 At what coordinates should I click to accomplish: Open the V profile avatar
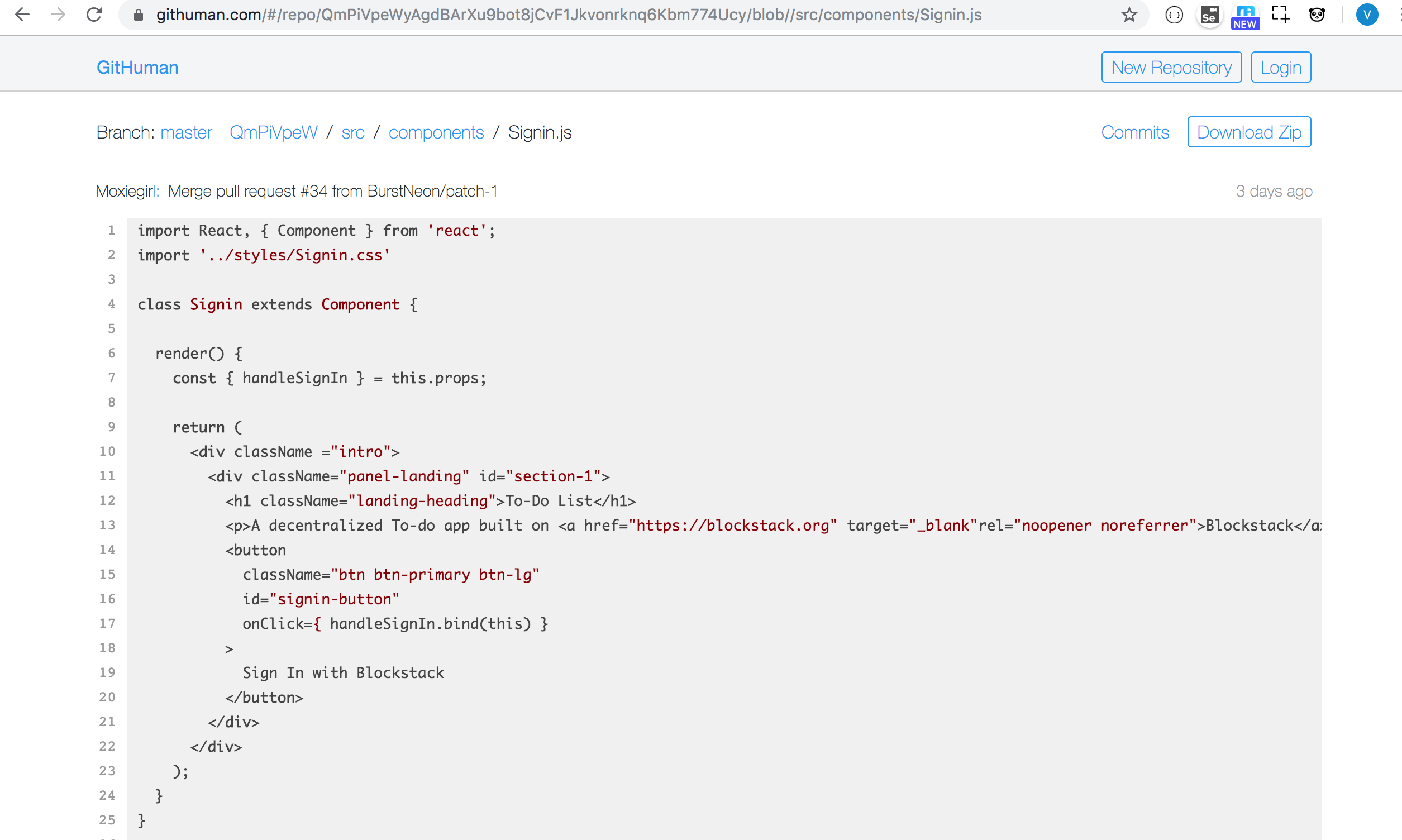tap(1366, 15)
